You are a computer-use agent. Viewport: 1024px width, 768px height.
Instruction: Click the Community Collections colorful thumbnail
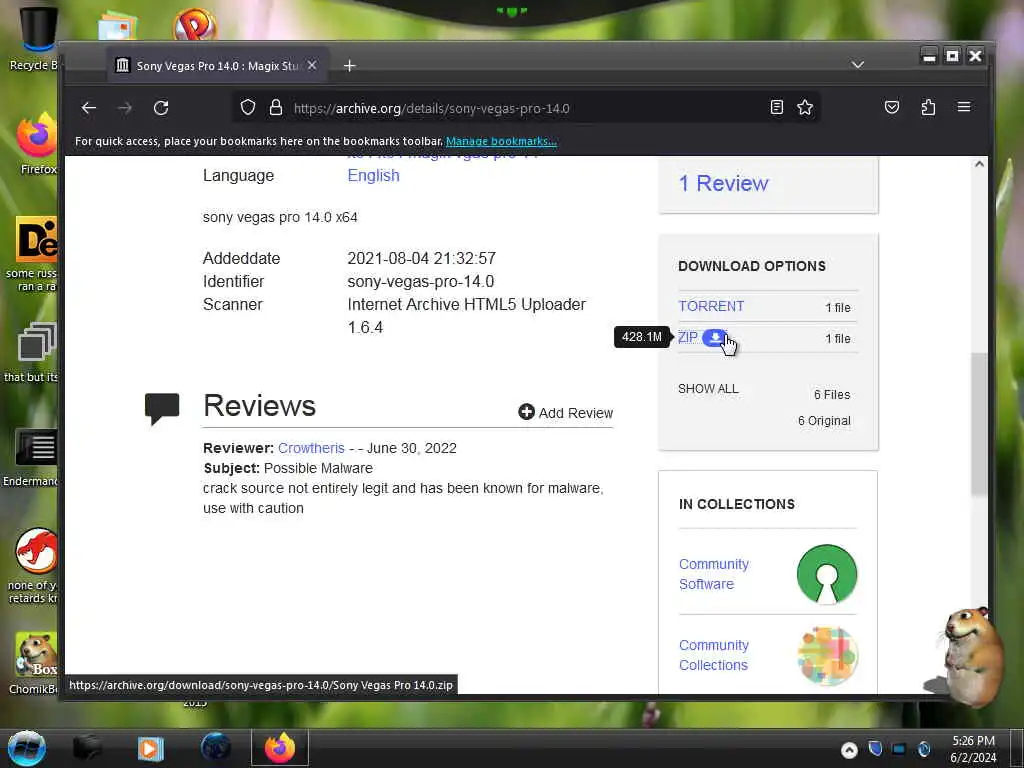[x=827, y=656]
